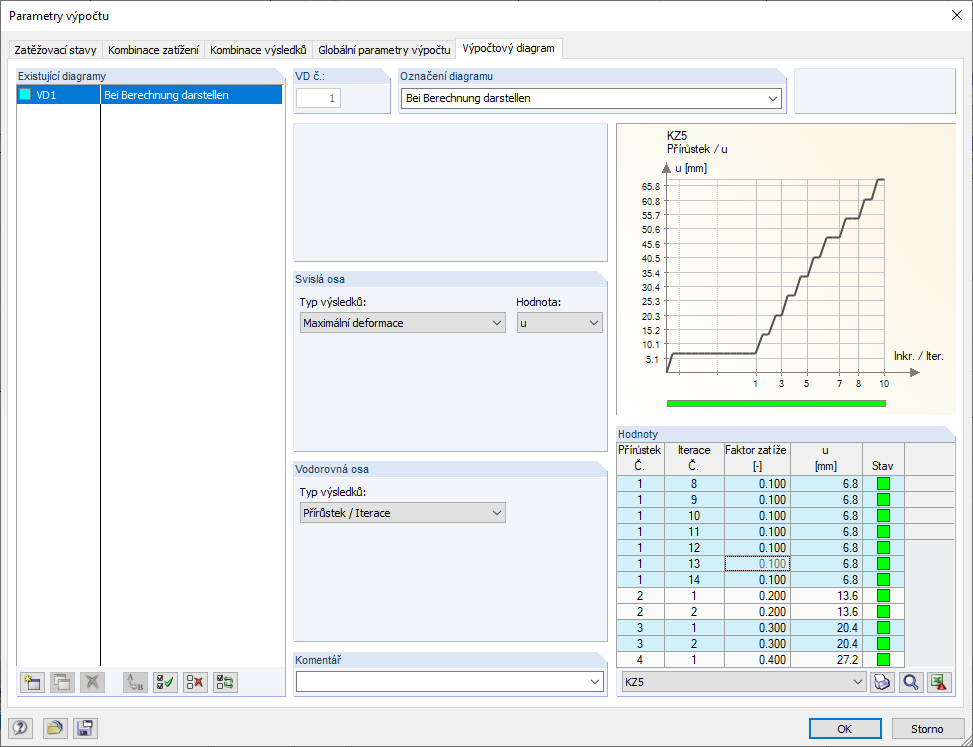973x747 pixels.
Task: Invert the diagram selection
Action: click(225, 682)
